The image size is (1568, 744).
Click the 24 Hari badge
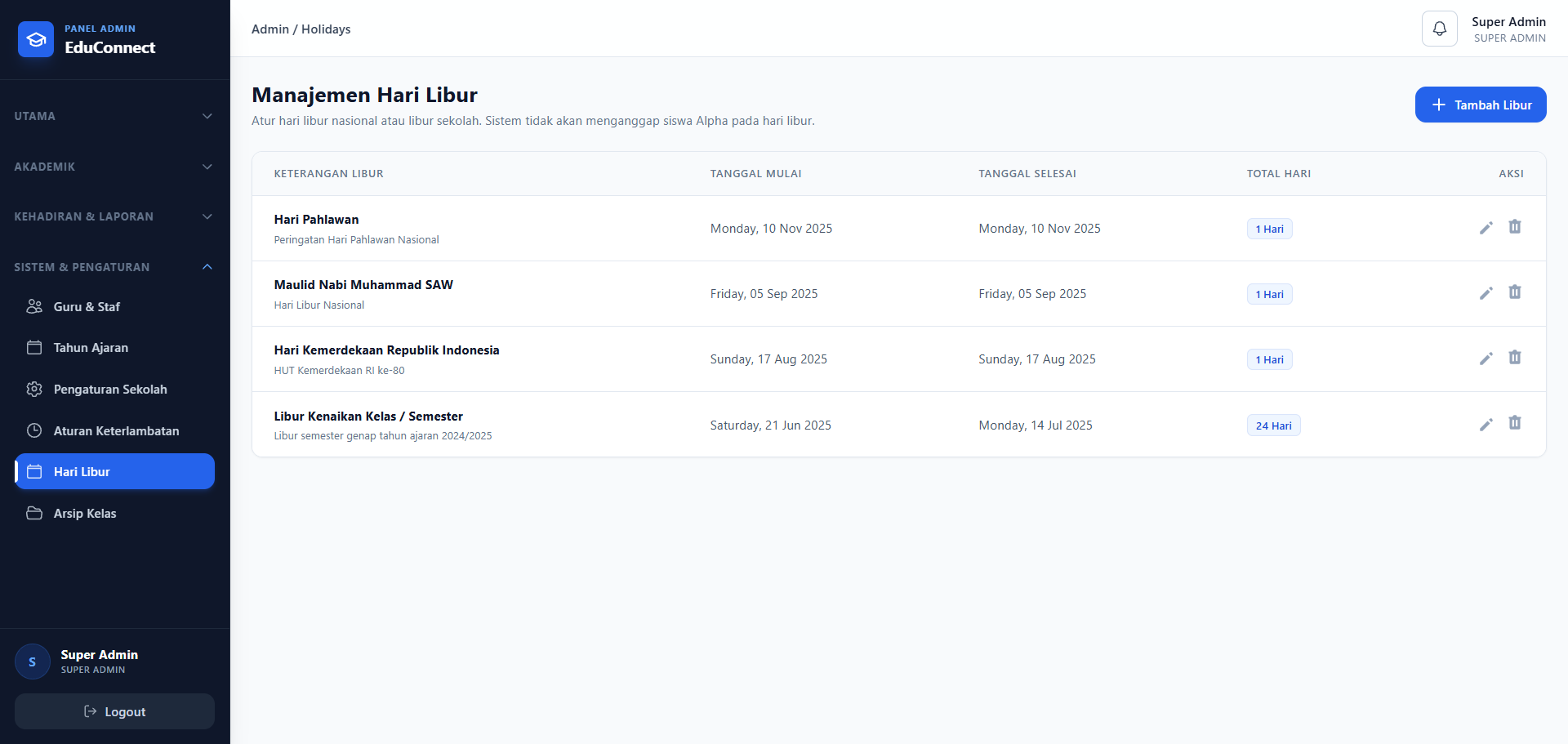click(x=1274, y=425)
